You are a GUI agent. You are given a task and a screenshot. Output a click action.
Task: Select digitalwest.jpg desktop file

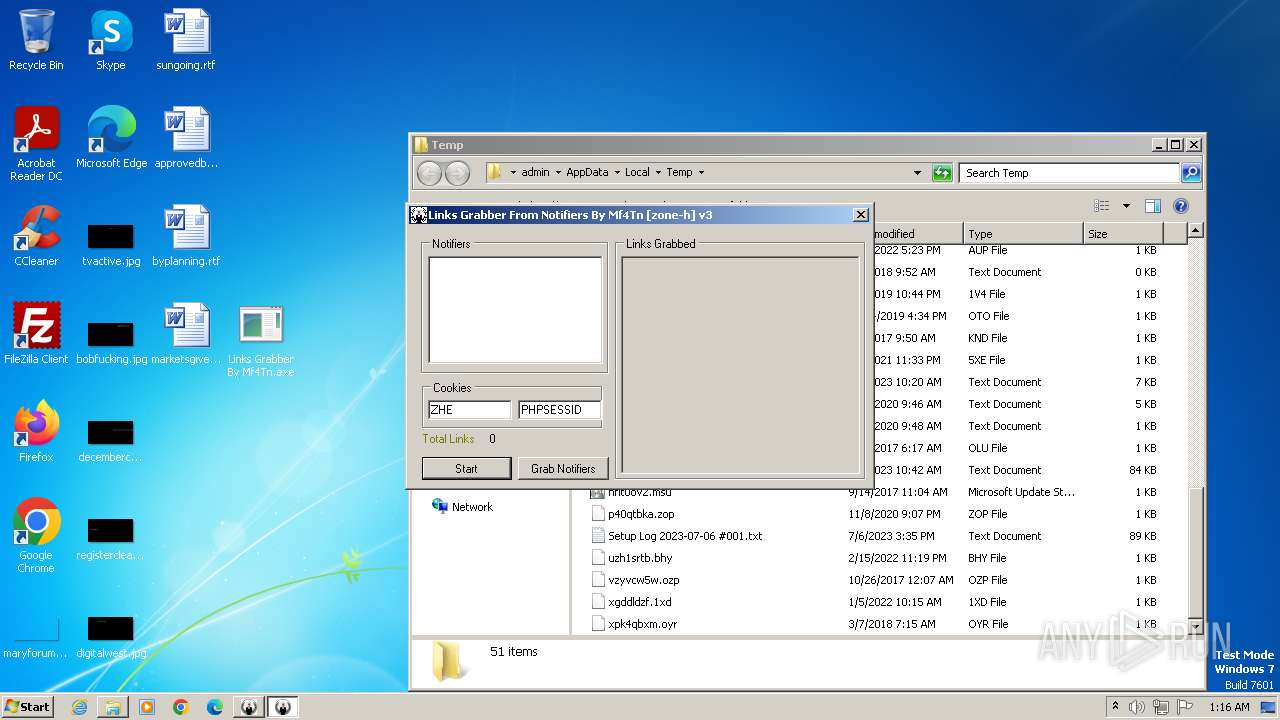click(111, 637)
